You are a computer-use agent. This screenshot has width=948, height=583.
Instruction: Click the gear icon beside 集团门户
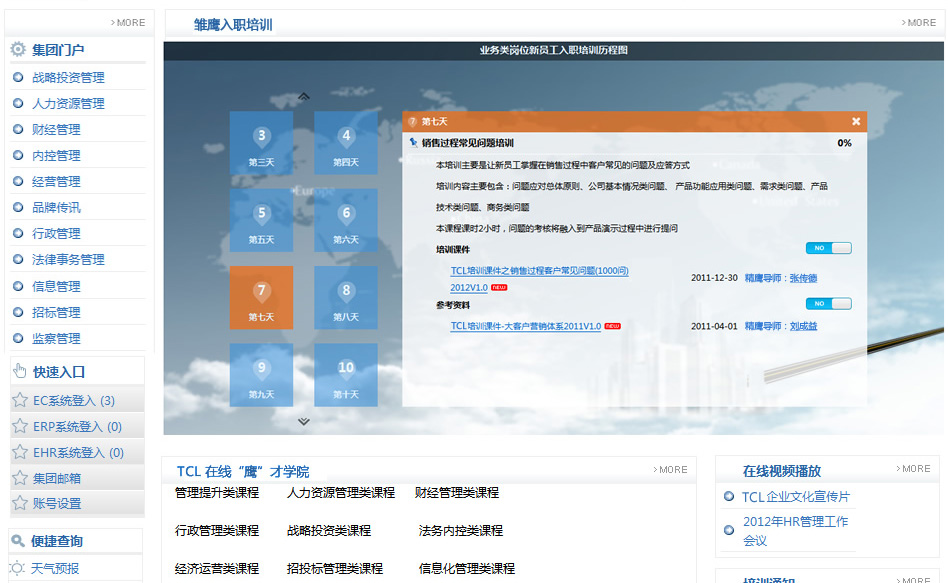[18, 49]
